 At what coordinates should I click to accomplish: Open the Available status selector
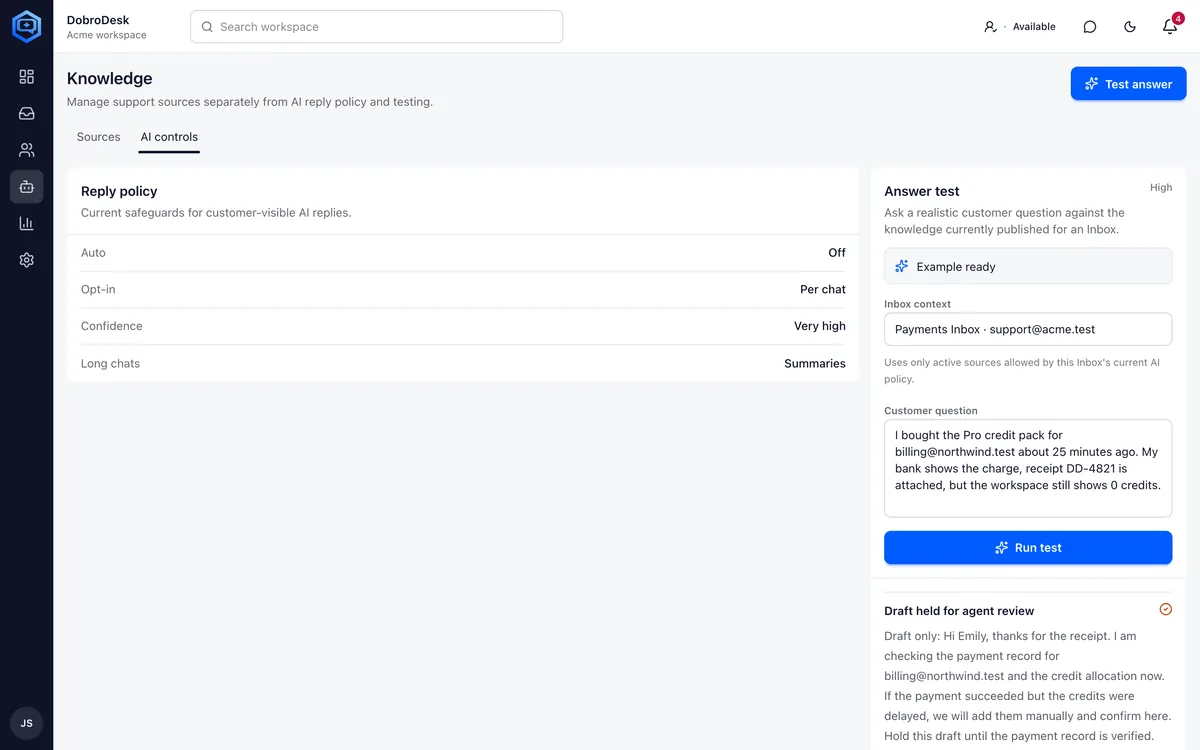pos(1019,27)
